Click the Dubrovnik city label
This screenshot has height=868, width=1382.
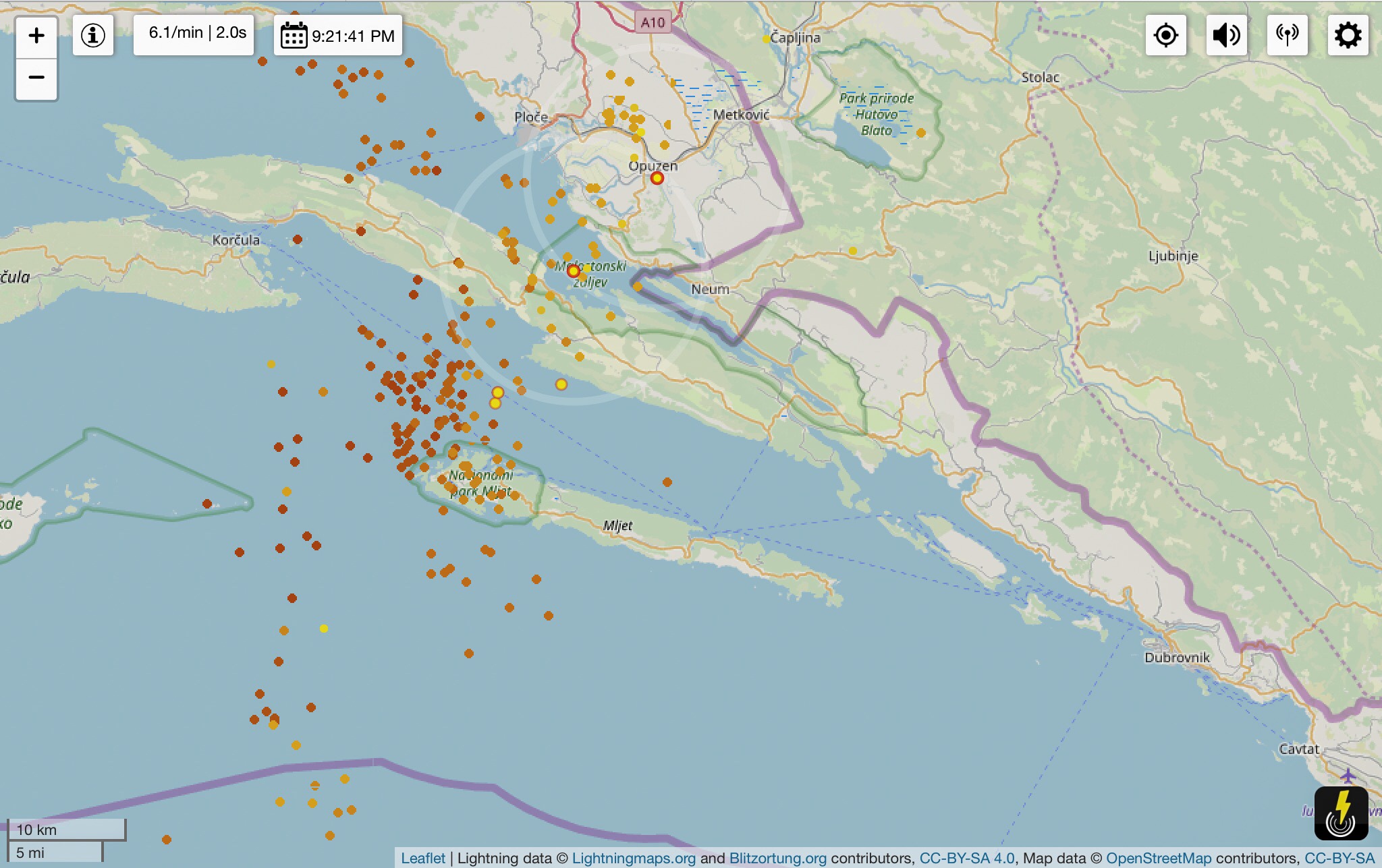click(x=1177, y=657)
